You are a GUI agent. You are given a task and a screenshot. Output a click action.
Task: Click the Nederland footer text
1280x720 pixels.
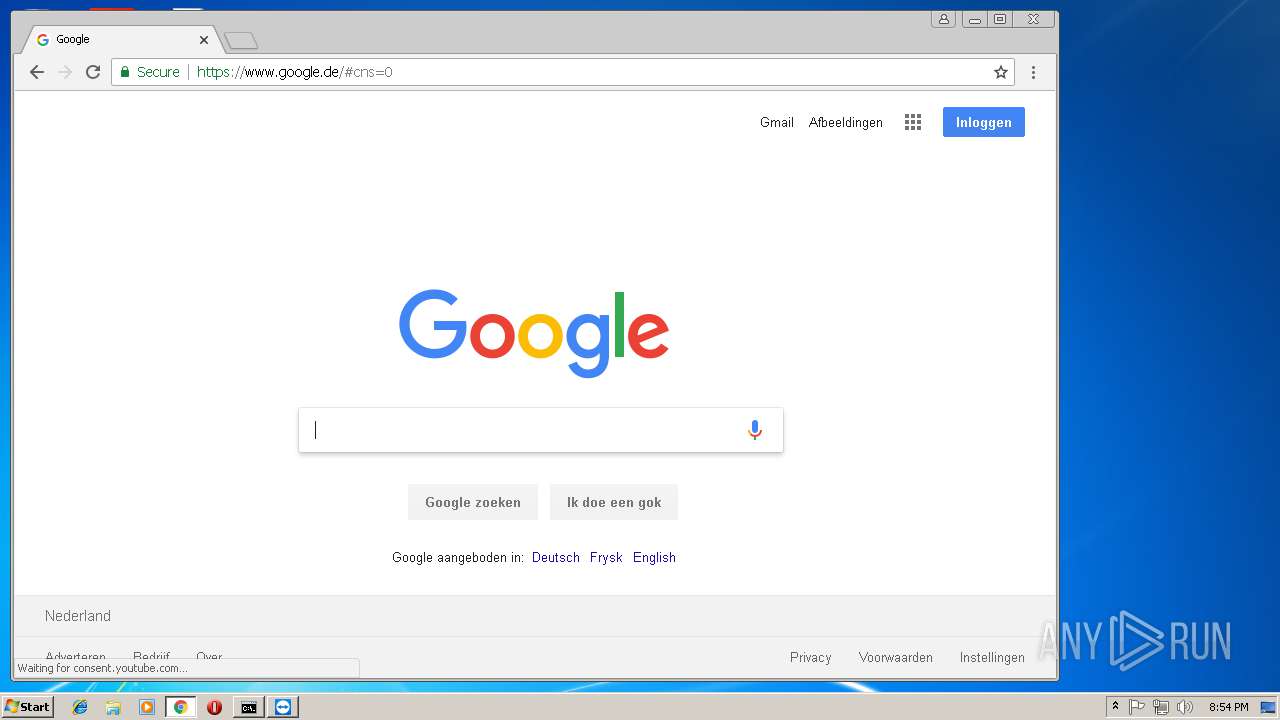click(78, 616)
